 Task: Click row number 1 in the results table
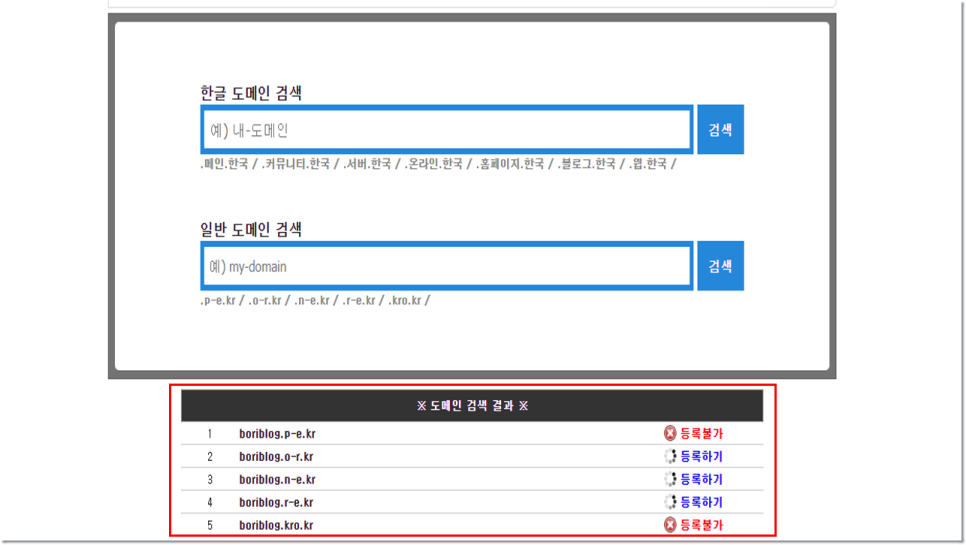click(x=209, y=434)
